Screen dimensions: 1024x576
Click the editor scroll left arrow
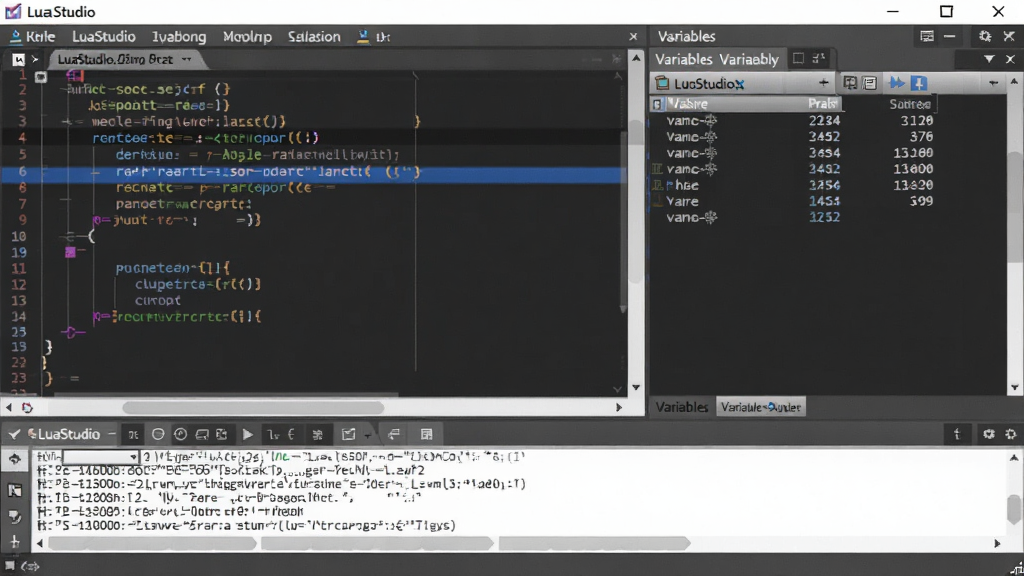(8, 408)
